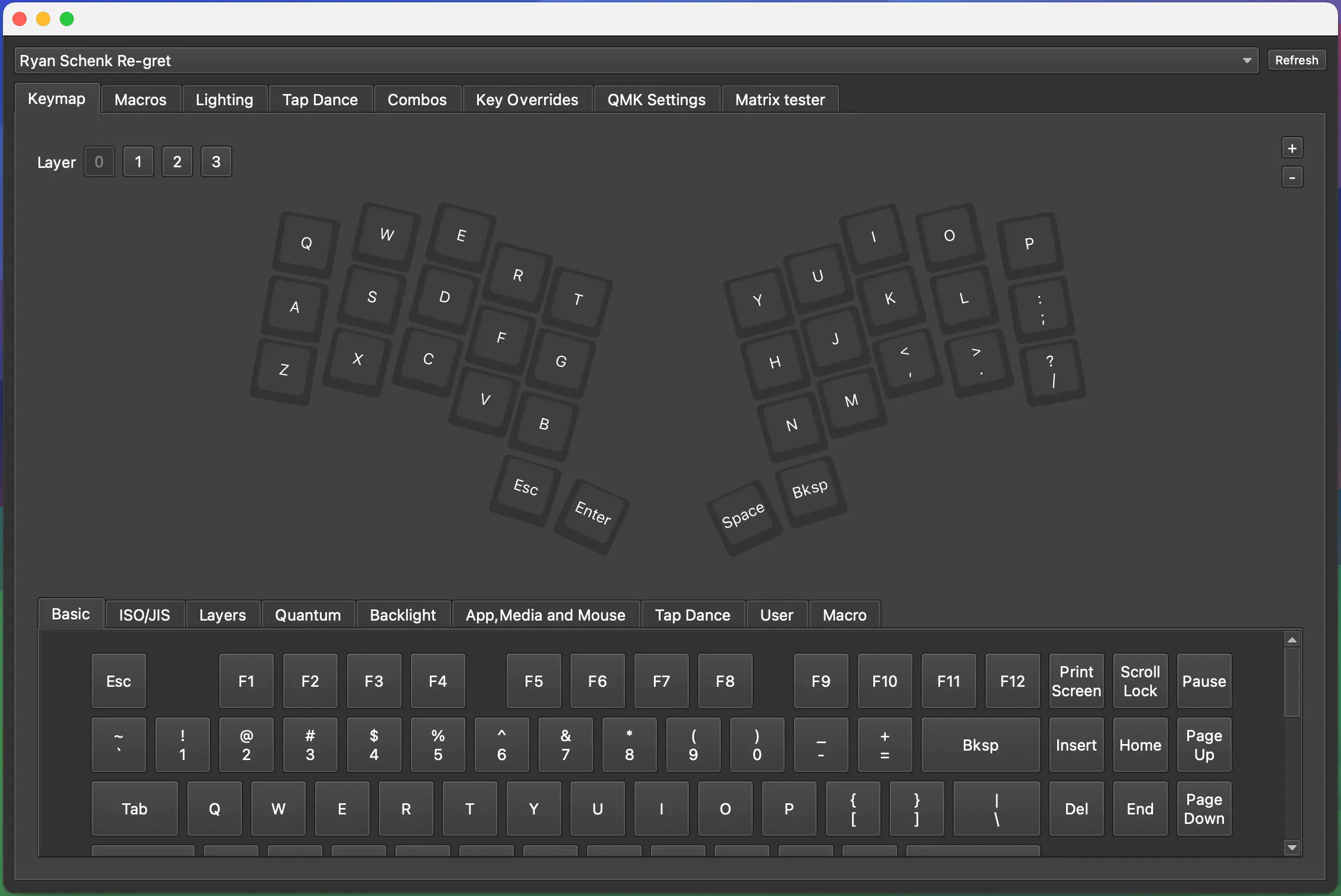This screenshot has width=1341, height=896.
Task: Click the plus zoom-in button
Action: (1292, 148)
